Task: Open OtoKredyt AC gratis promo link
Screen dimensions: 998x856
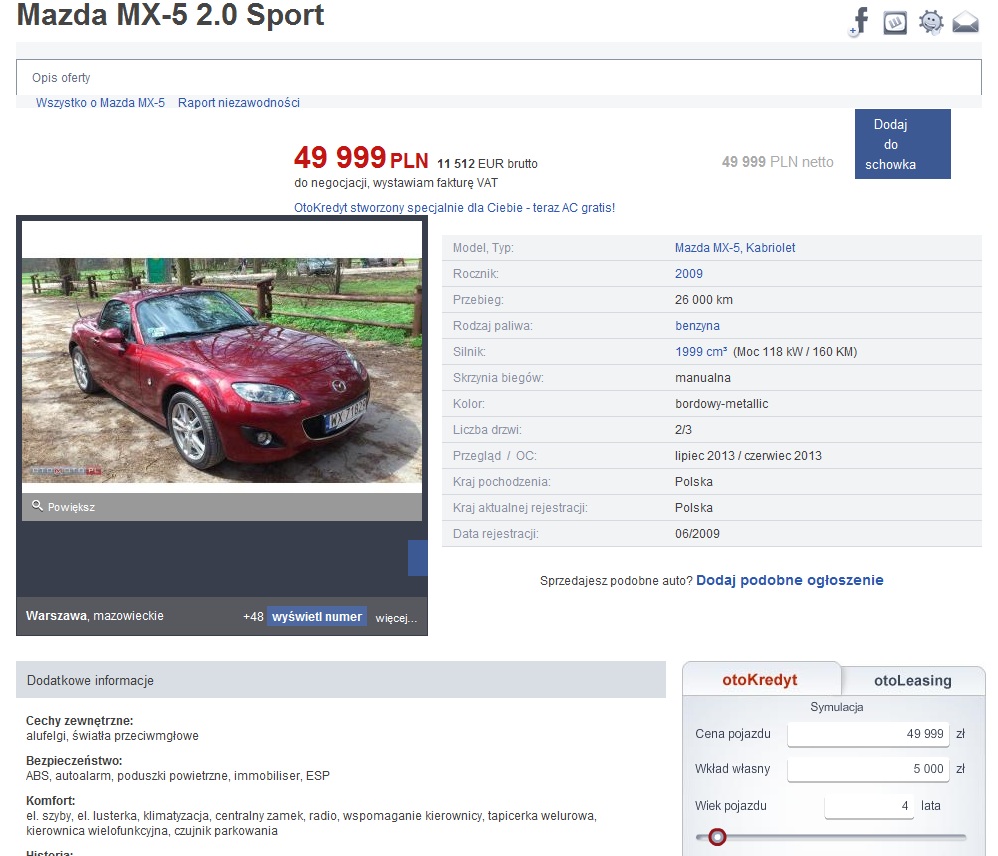Action: pyautogui.click(x=454, y=207)
